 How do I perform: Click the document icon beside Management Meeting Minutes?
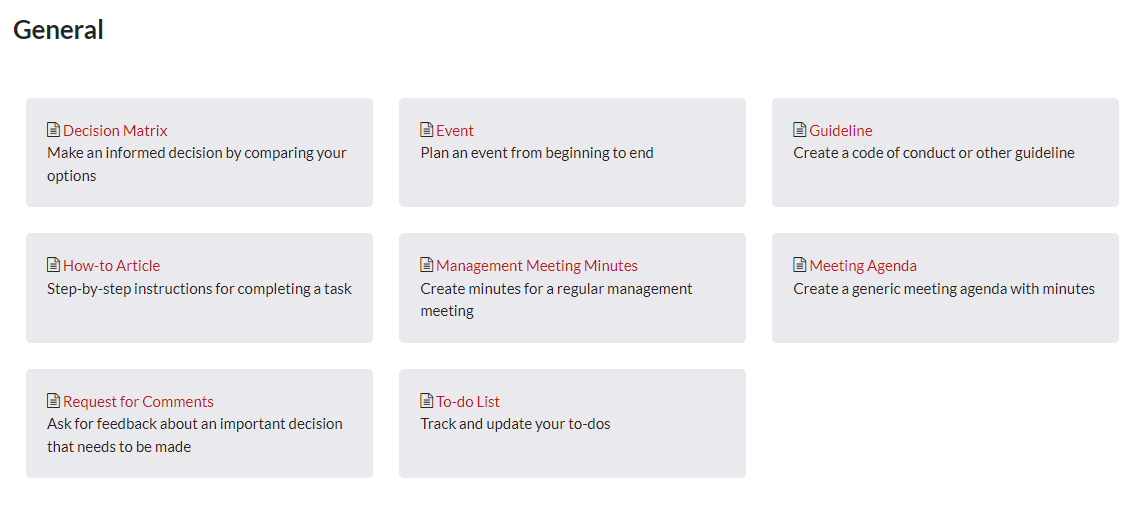427,265
